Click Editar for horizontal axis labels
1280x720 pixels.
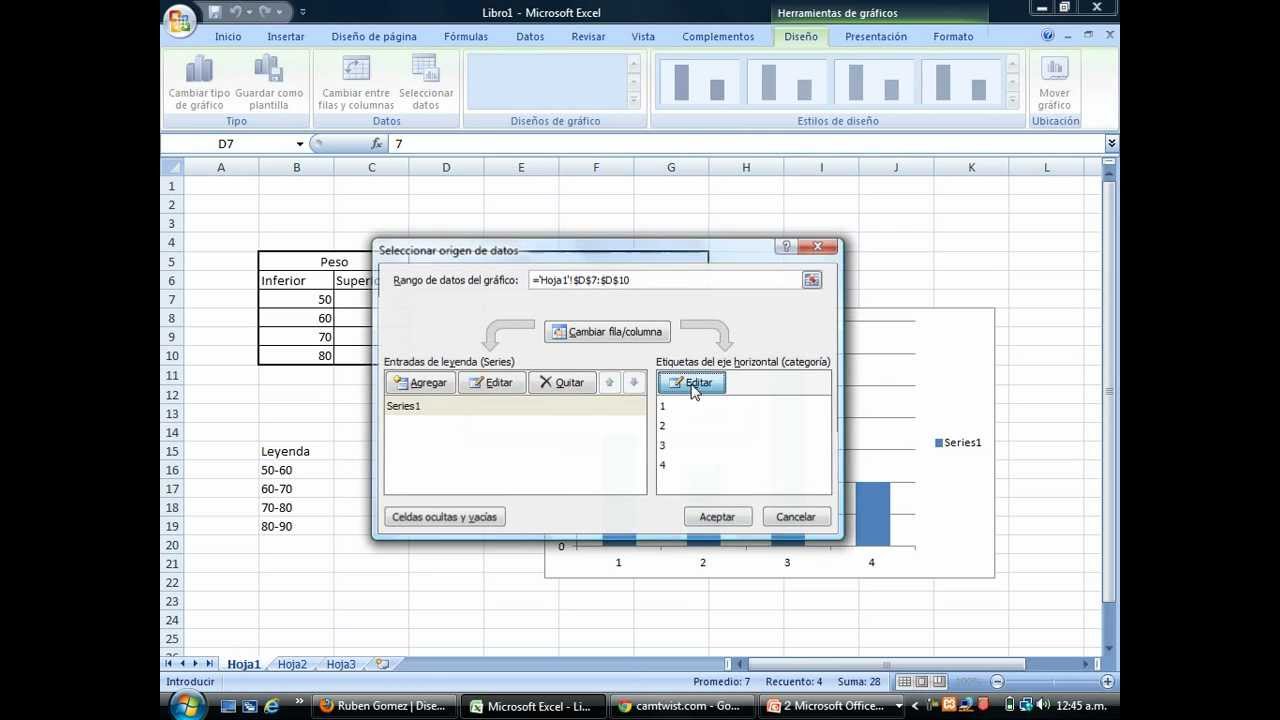click(x=691, y=382)
